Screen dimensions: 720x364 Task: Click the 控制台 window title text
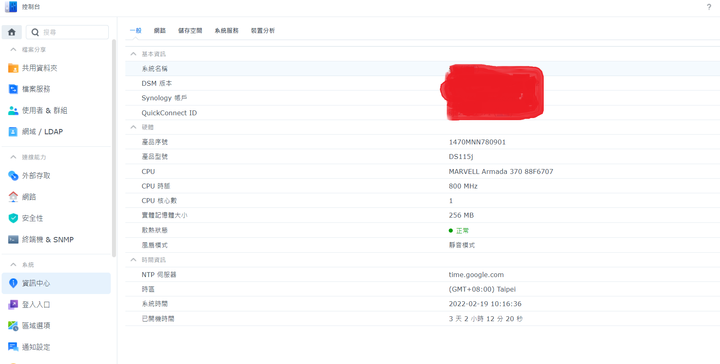coord(31,7)
